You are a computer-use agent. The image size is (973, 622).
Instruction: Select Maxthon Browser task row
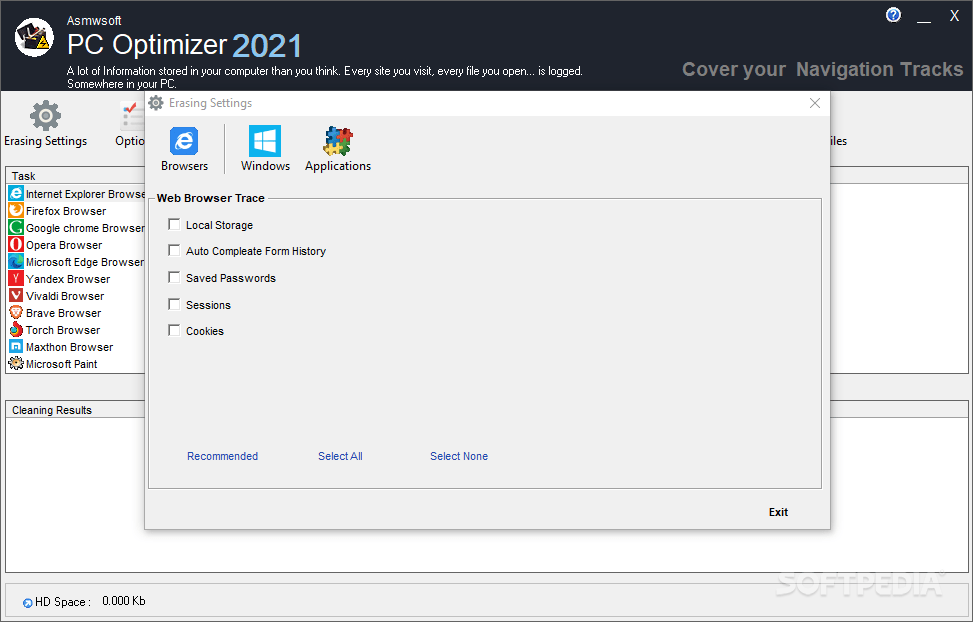pyautogui.click(x=76, y=347)
